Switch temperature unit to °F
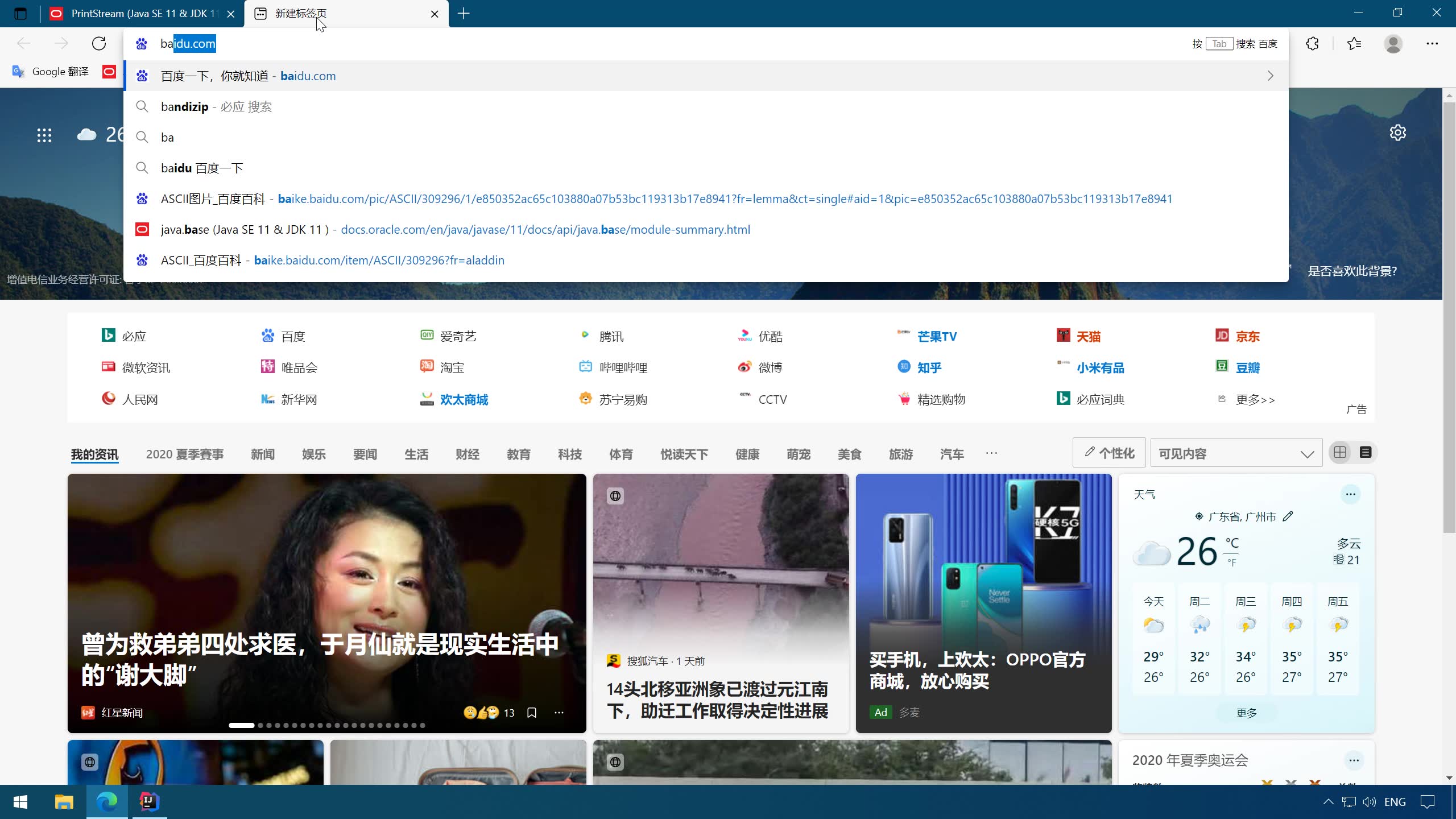This screenshot has width=1456, height=819. coord(1232,562)
